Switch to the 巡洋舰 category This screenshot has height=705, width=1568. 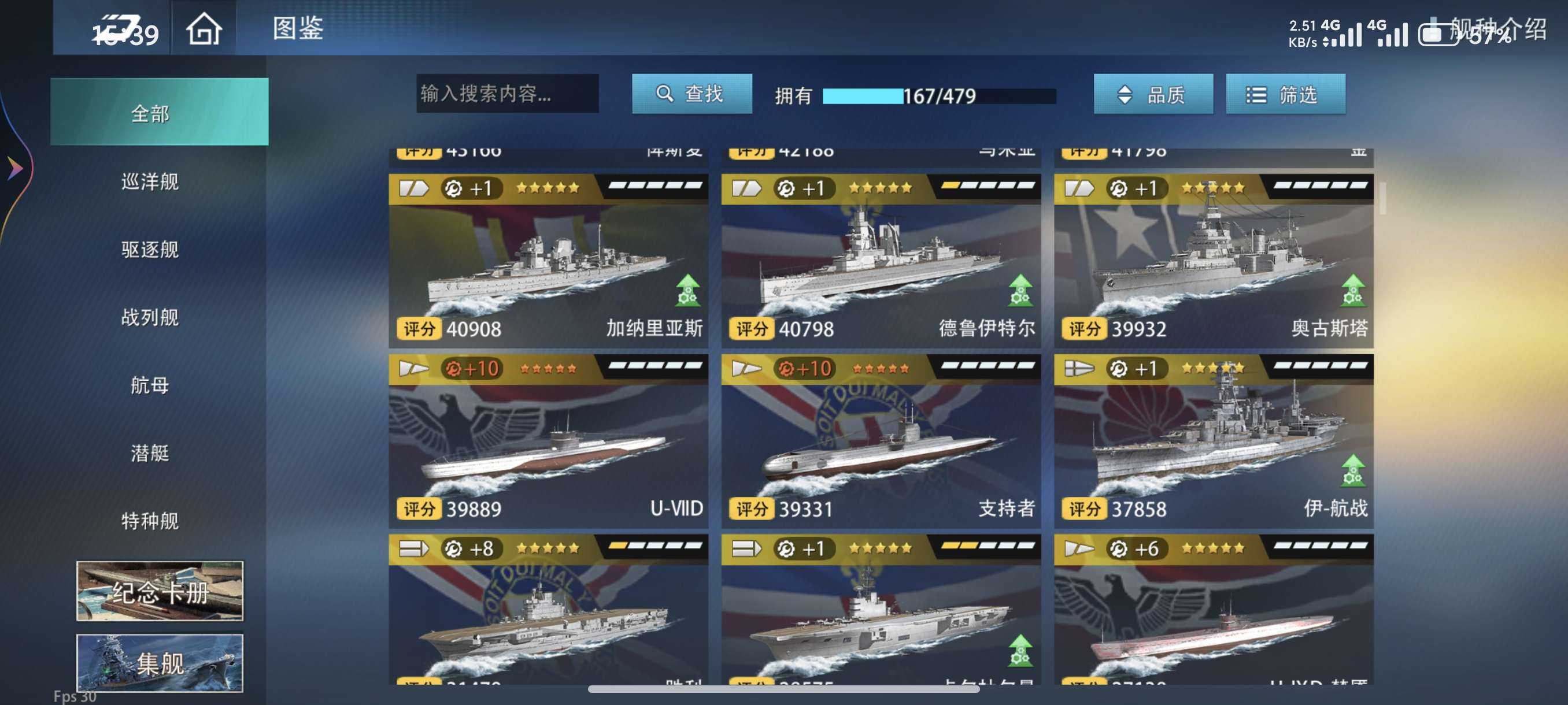click(x=150, y=181)
